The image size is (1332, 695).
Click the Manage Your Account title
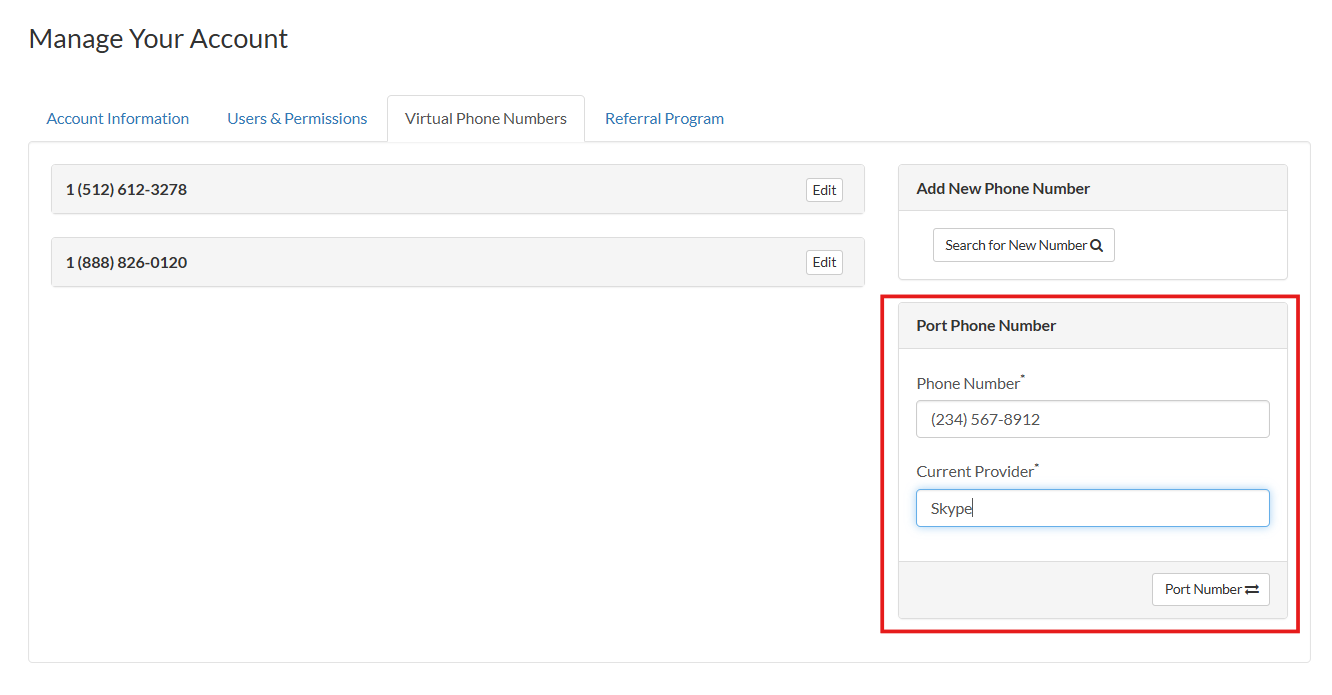(x=158, y=38)
